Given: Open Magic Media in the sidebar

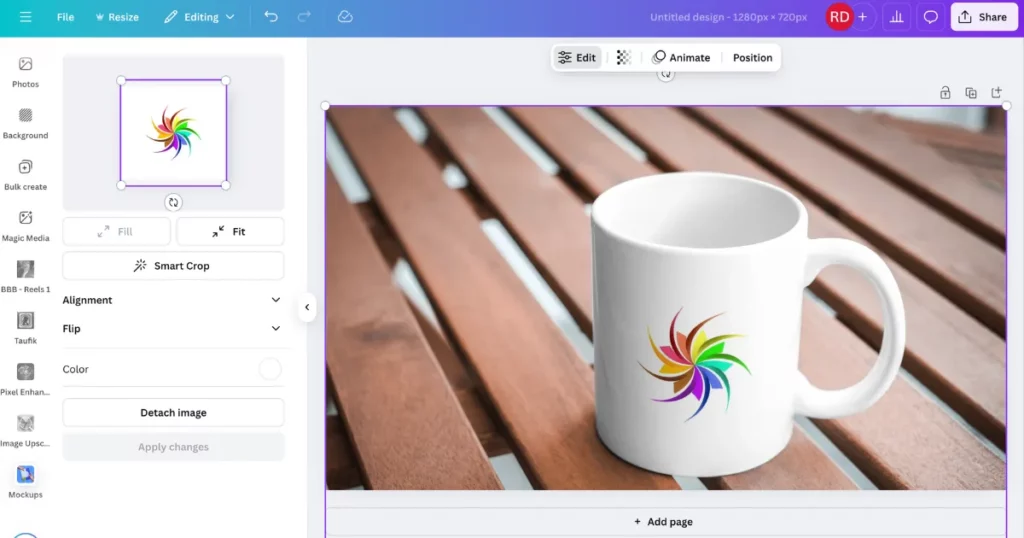Looking at the screenshot, I should pyautogui.click(x=25, y=225).
